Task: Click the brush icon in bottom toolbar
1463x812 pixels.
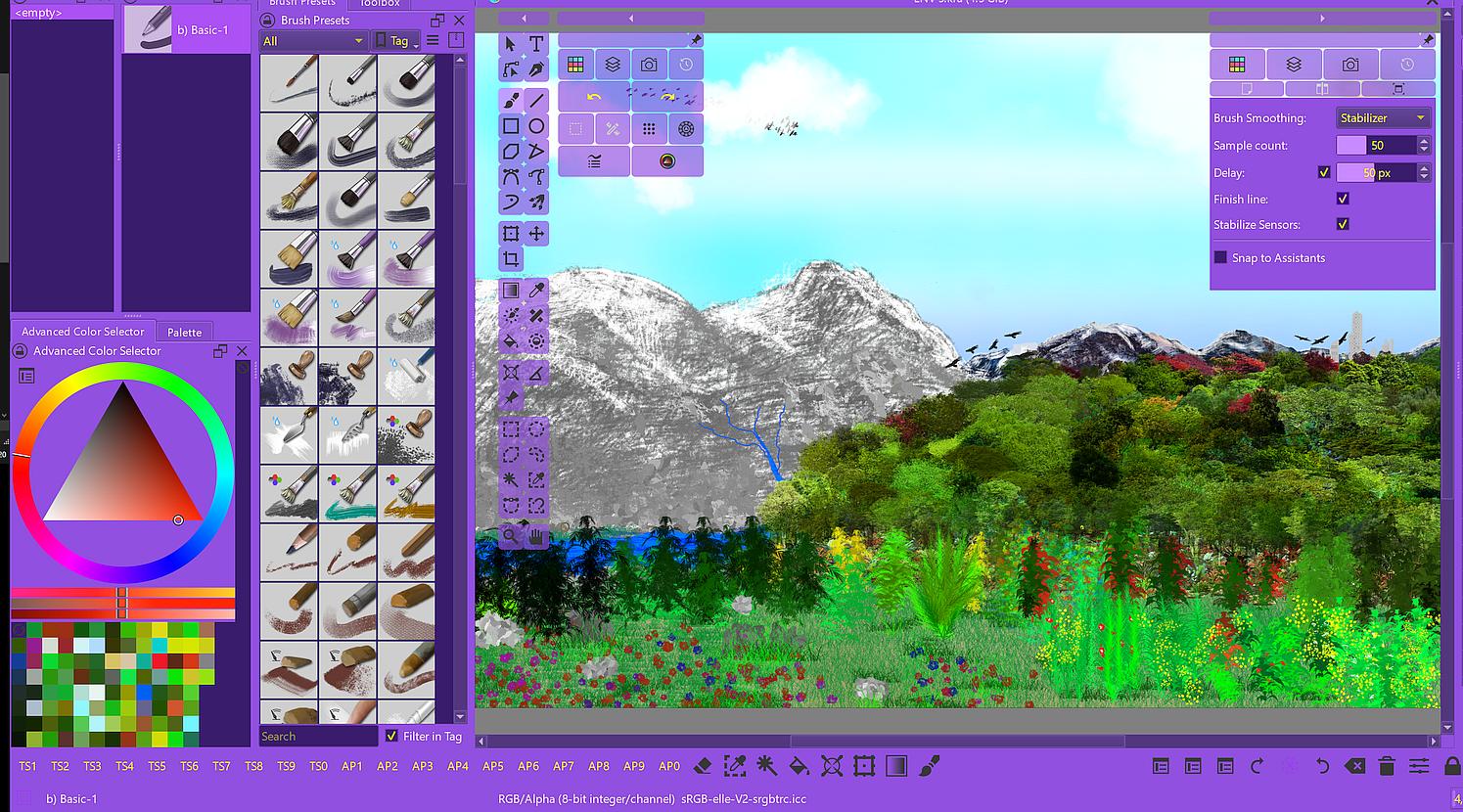Action: [x=930, y=766]
